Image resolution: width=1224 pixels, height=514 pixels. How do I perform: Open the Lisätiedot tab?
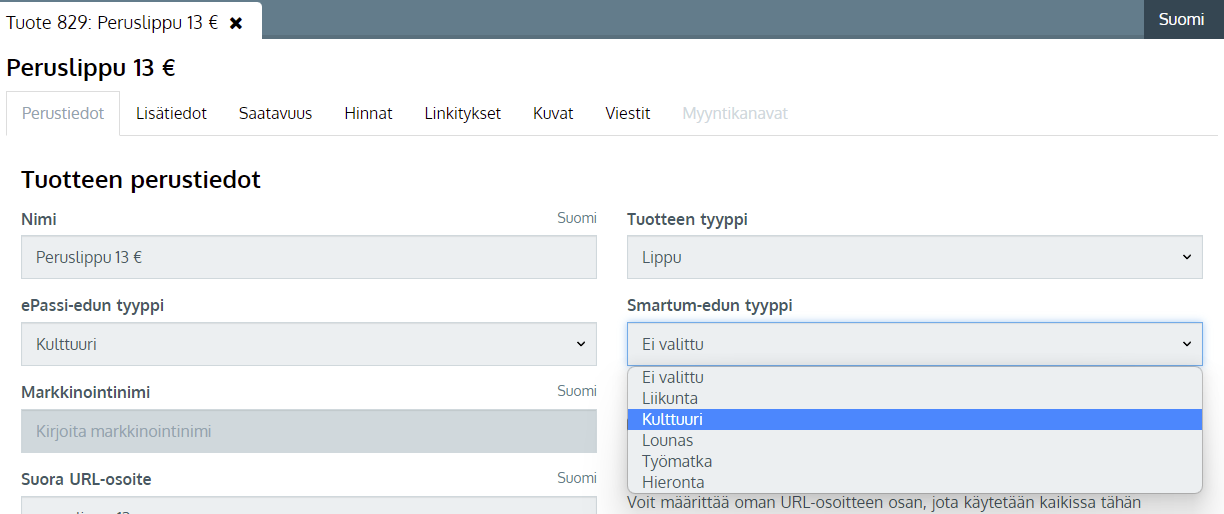171,113
